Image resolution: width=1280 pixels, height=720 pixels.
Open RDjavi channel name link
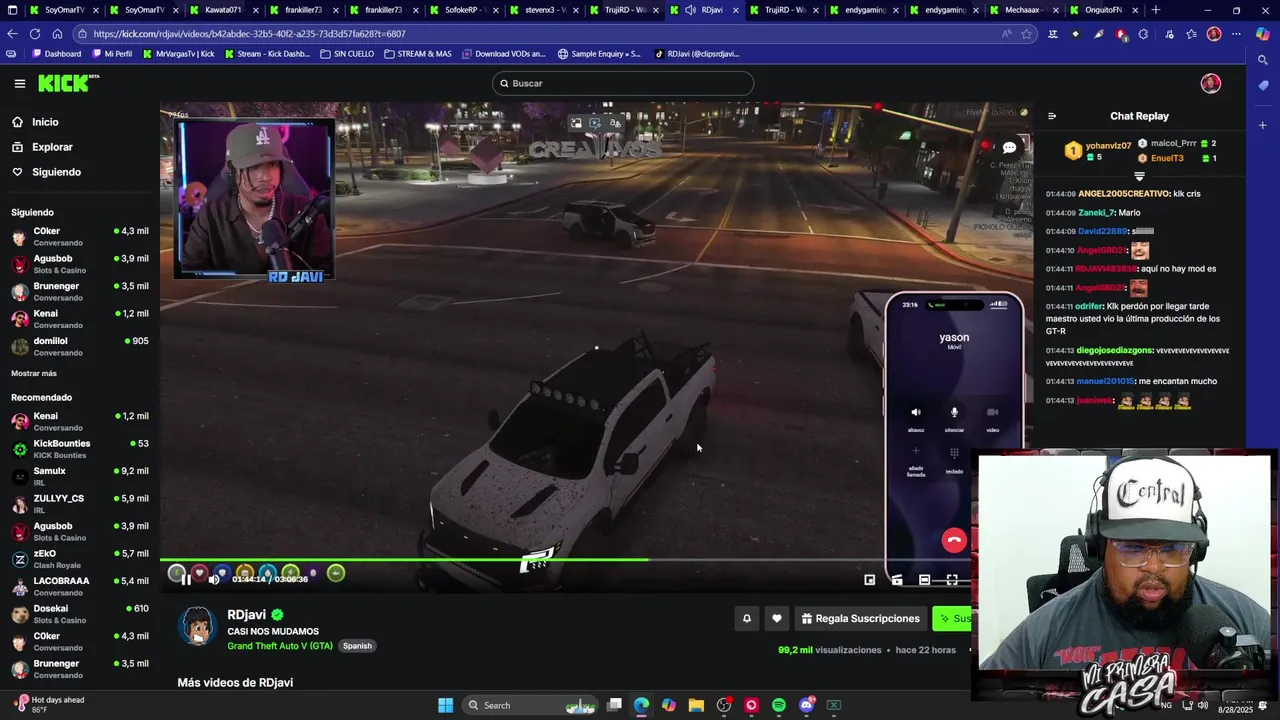(246, 615)
